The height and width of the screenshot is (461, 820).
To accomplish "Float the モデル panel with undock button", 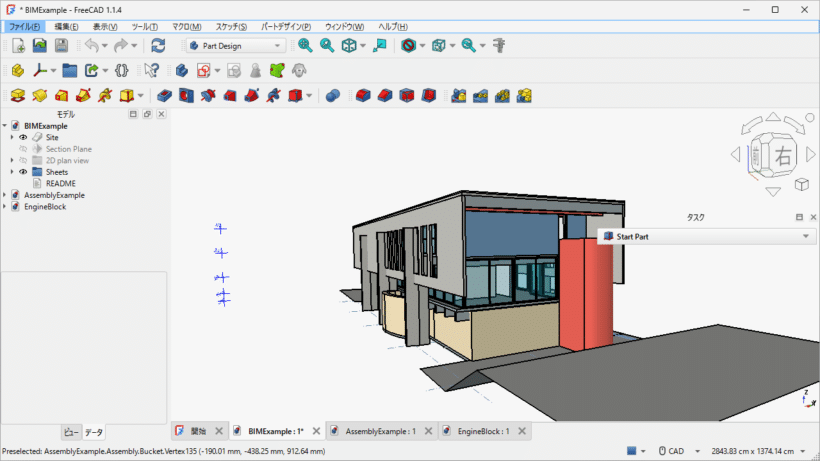I will tap(147, 114).
